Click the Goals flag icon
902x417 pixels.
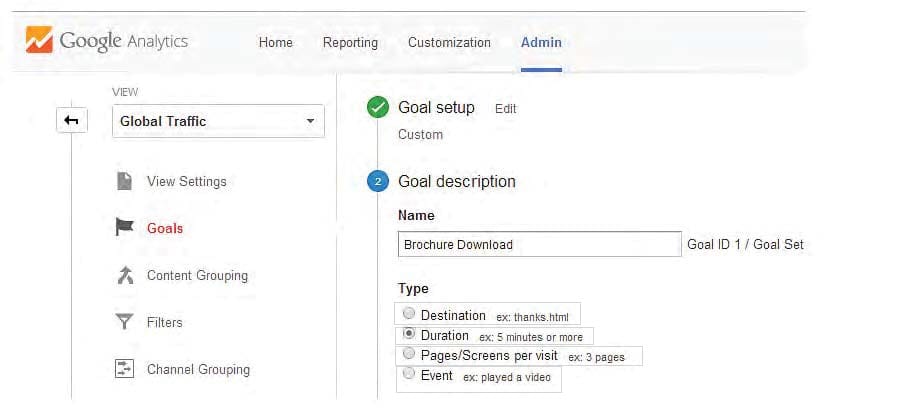[x=124, y=227]
